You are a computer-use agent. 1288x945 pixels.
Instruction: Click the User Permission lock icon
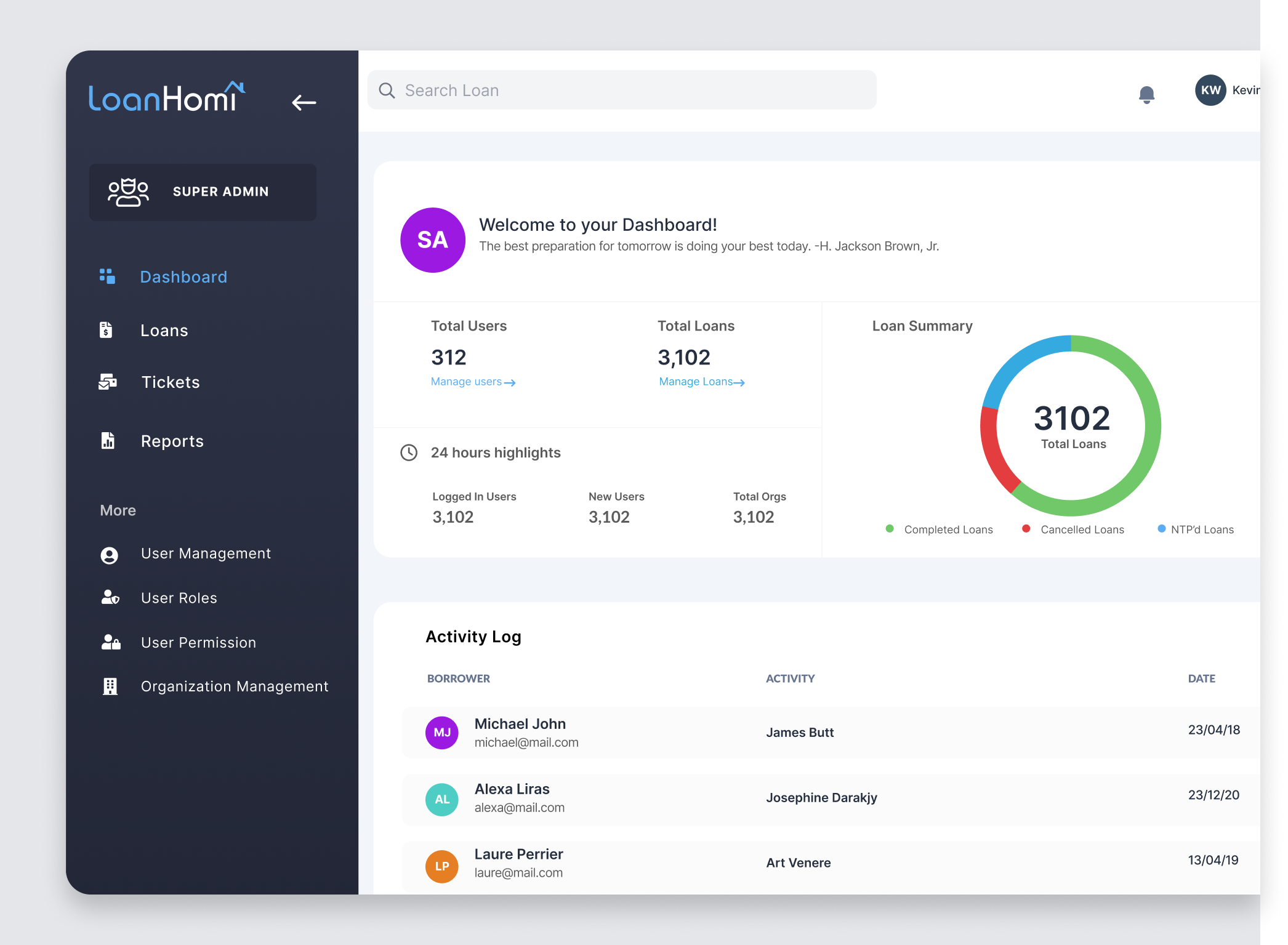tap(111, 642)
